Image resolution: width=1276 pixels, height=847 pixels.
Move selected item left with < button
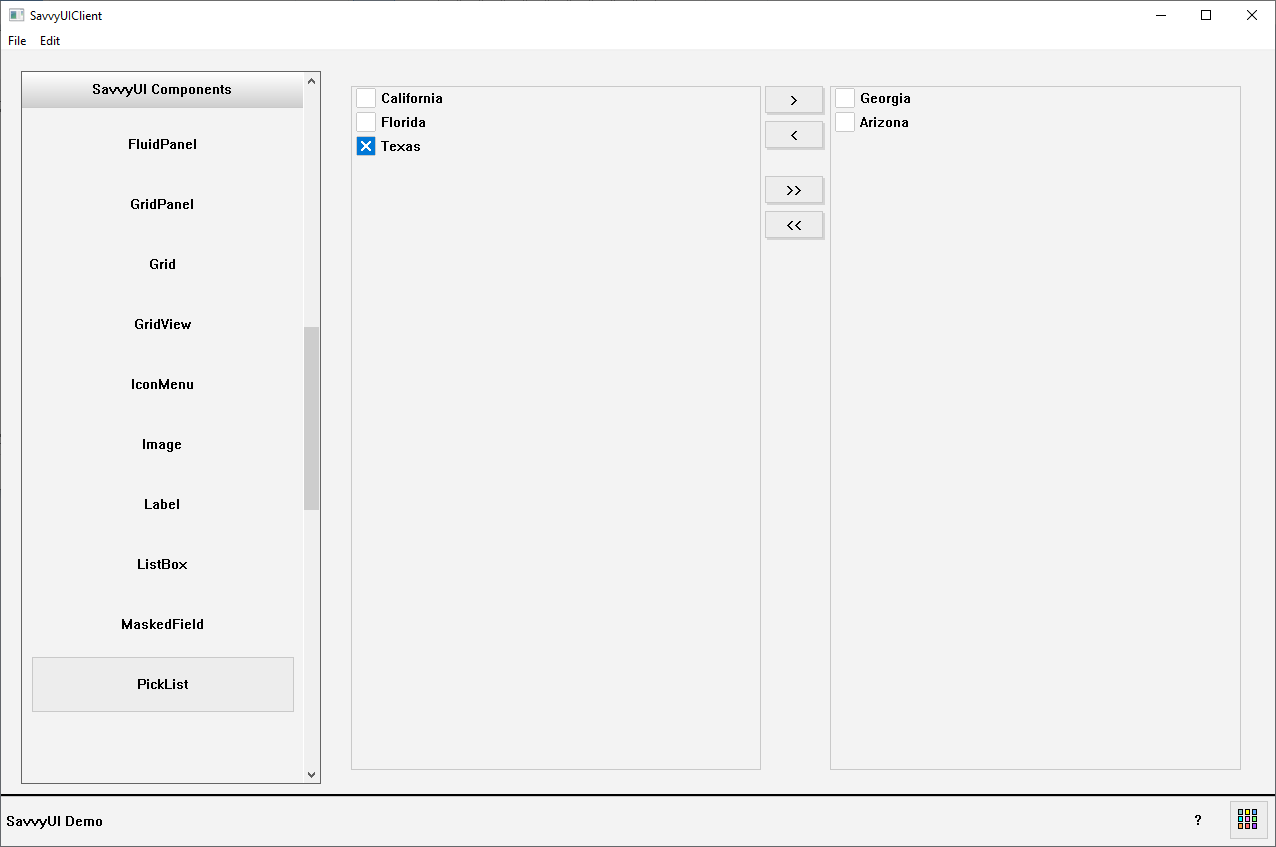[794, 135]
